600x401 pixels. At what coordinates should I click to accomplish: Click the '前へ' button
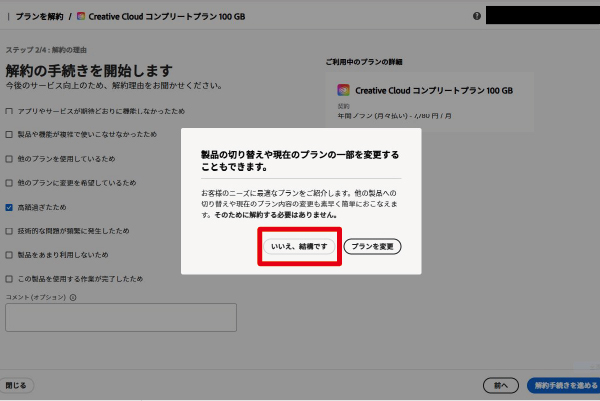click(501, 386)
